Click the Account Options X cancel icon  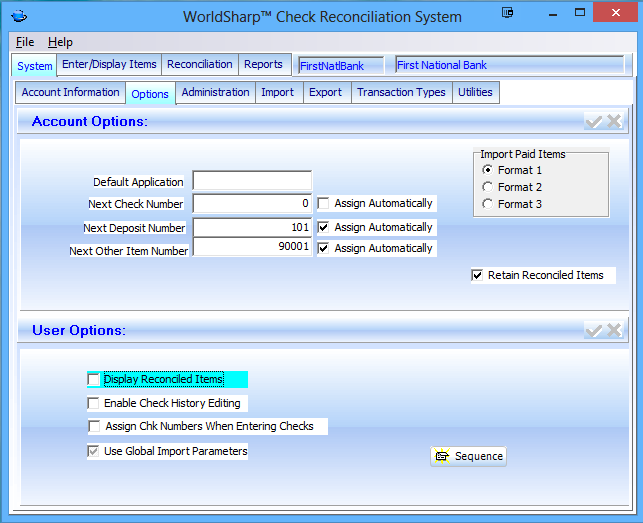click(614, 121)
